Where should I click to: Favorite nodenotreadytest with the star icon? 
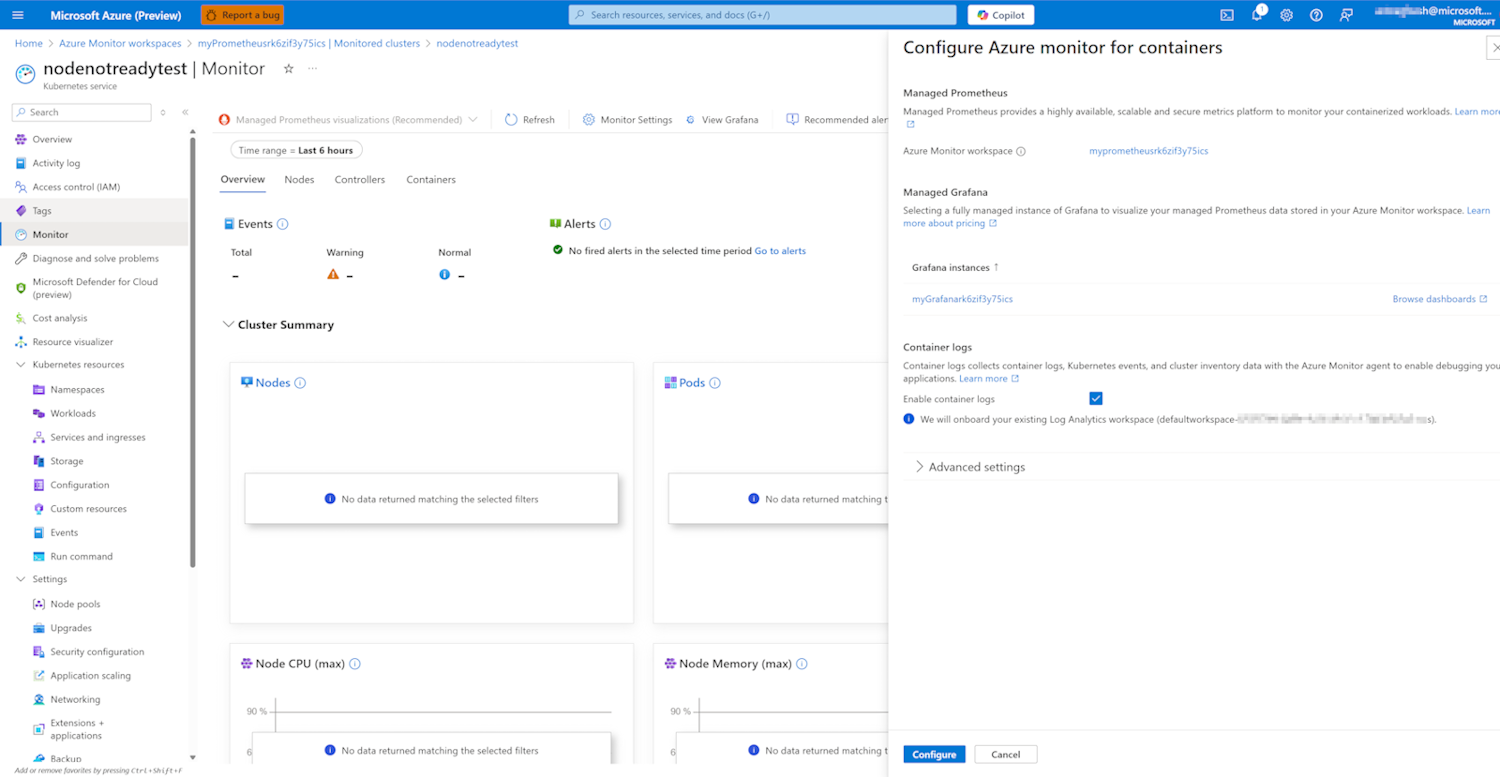[x=289, y=69]
